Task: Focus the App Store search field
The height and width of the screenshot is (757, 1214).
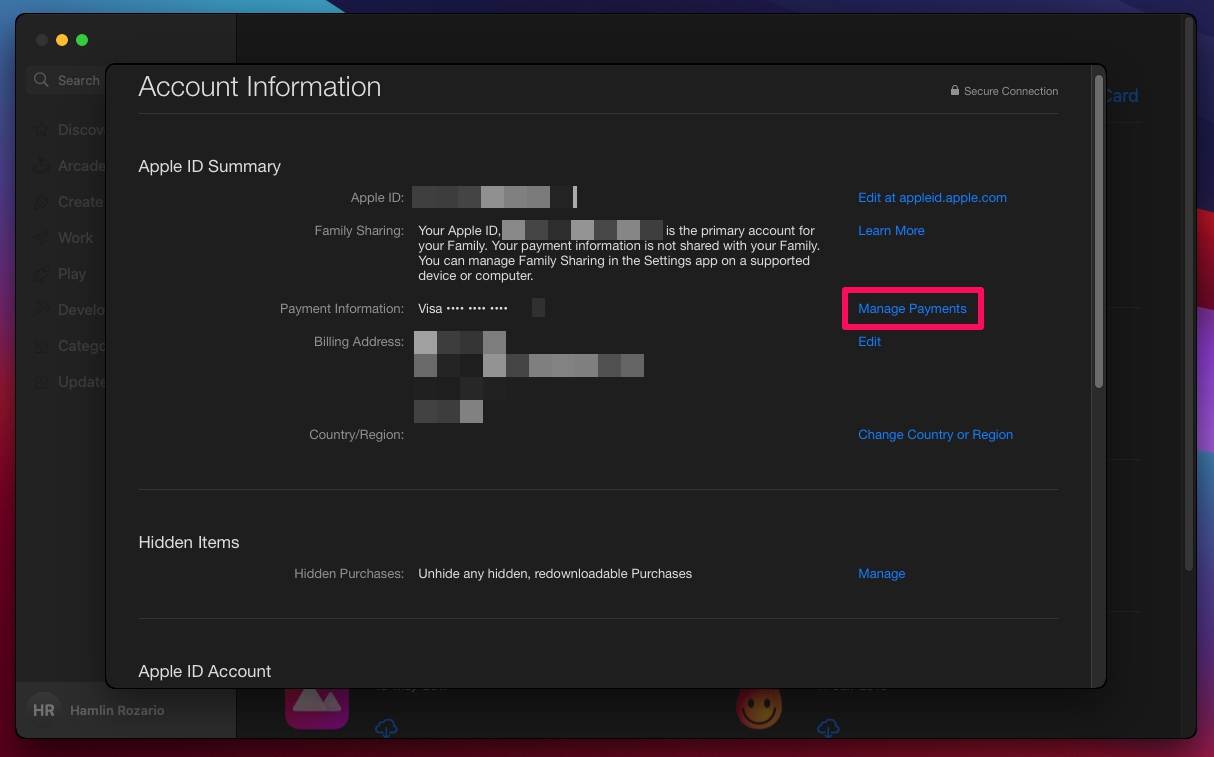Action: [66, 80]
